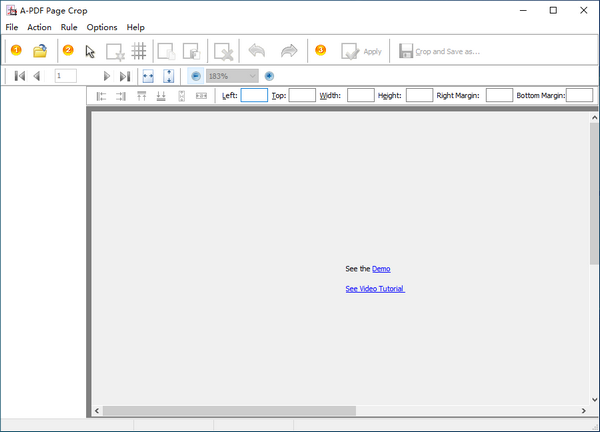Open the Action menu

click(x=39, y=27)
